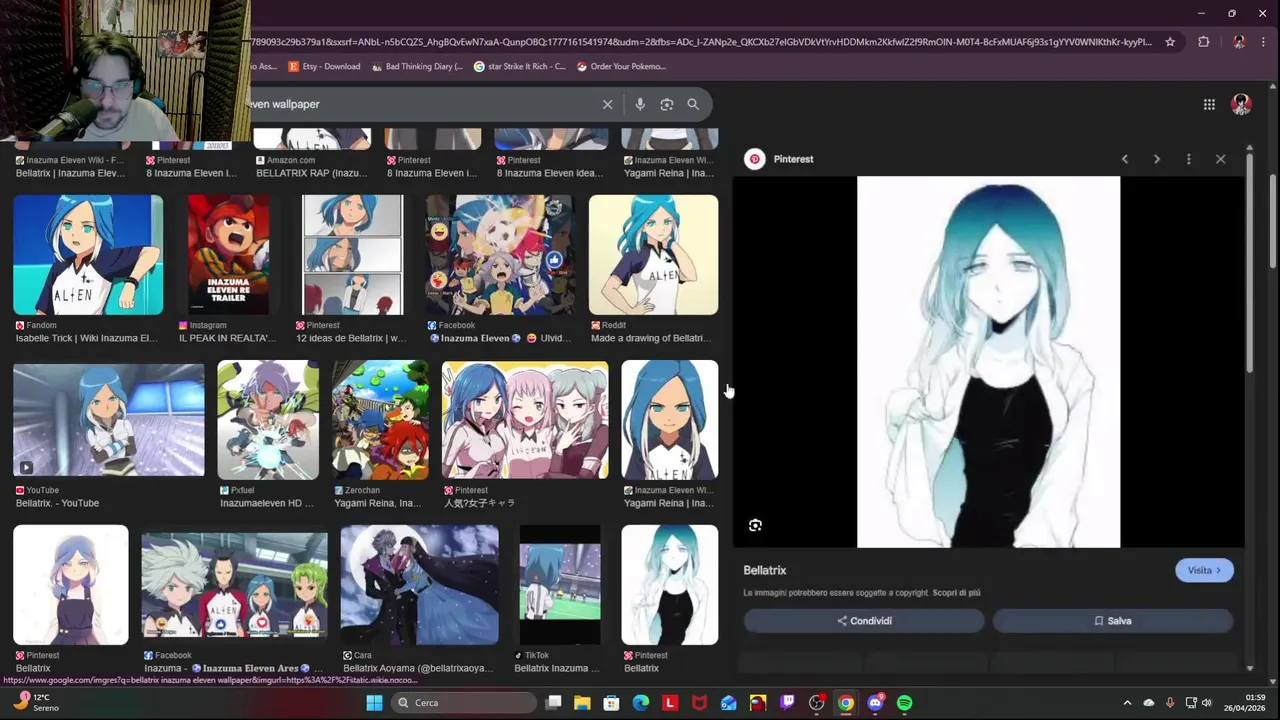The height and width of the screenshot is (720, 1280).
Task: Open star Strike It Rich bookmark
Action: (x=520, y=66)
